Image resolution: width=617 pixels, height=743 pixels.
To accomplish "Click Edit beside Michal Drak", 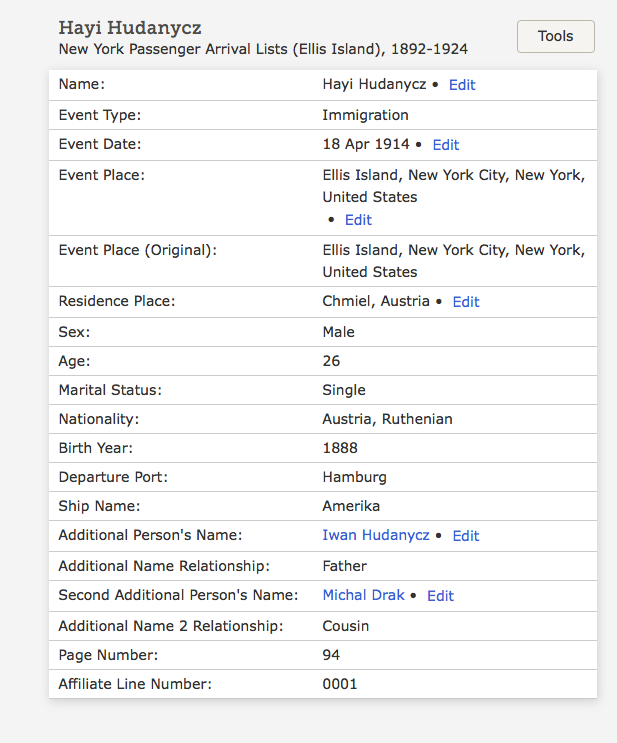I will [440, 596].
